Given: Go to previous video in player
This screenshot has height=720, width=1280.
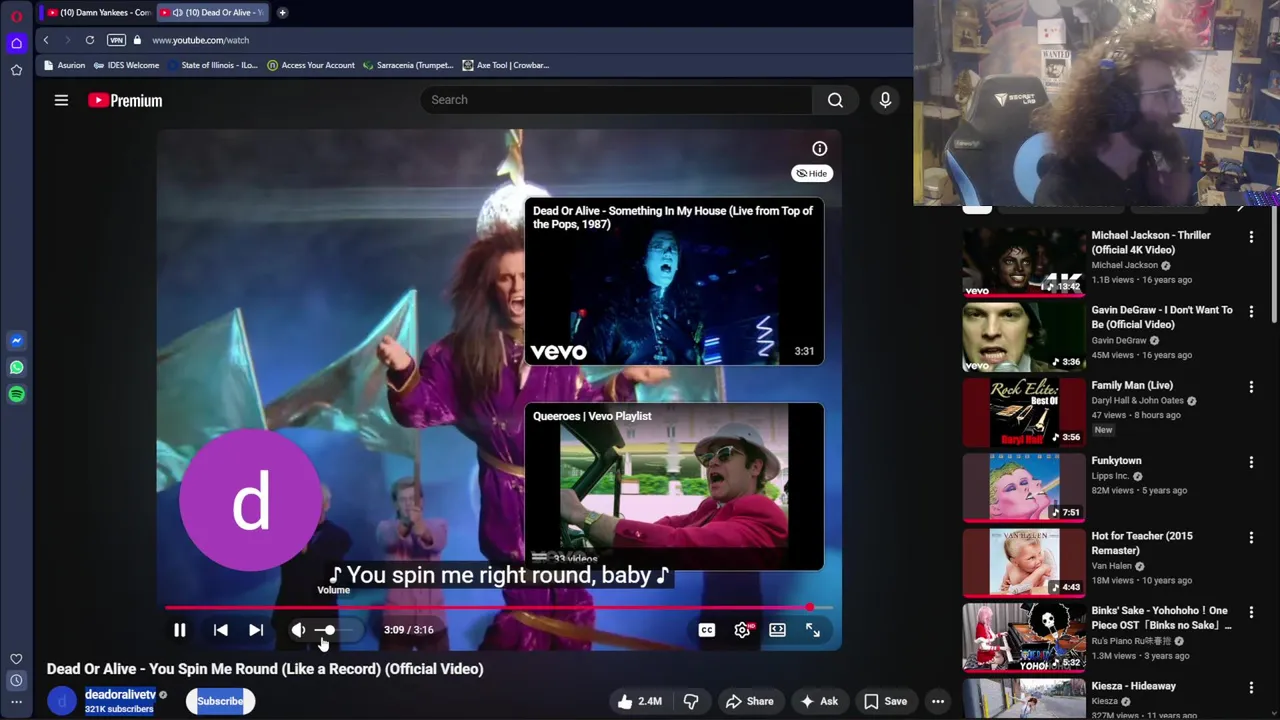Looking at the screenshot, I should tap(221, 630).
